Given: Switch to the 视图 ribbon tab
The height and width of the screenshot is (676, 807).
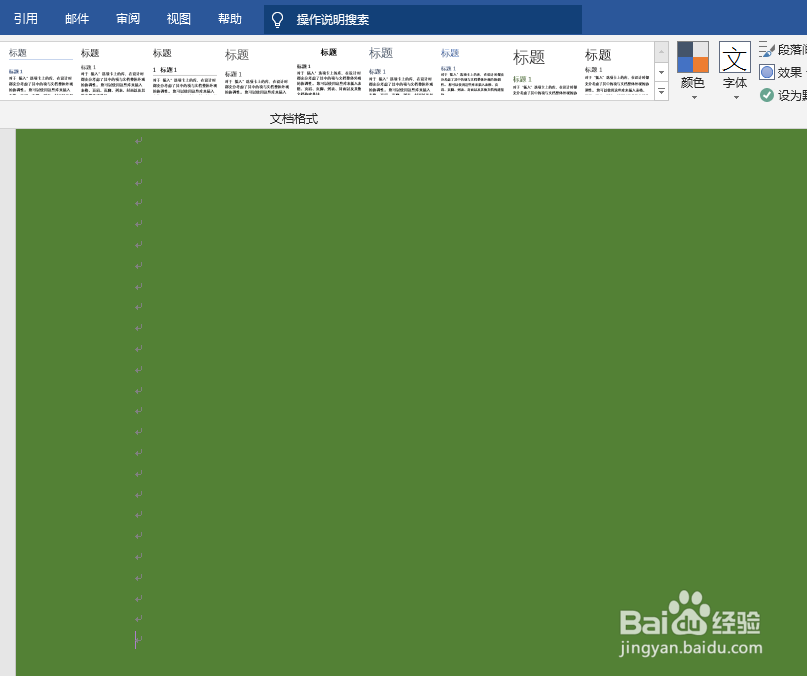Looking at the screenshot, I should tap(180, 18).
